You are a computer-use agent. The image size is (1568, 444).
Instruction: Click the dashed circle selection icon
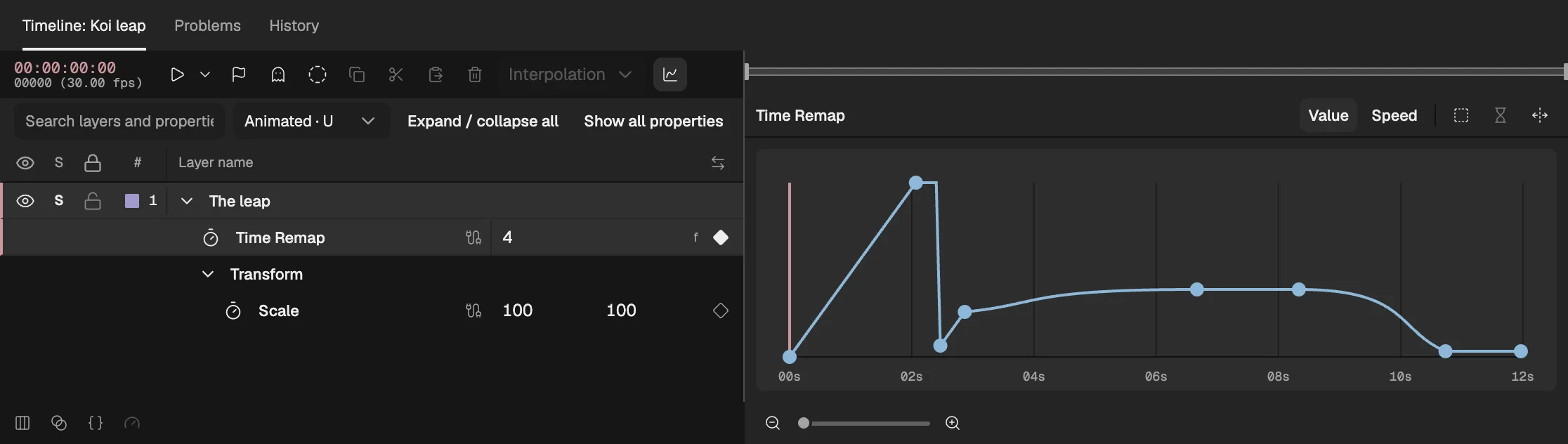click(318, 74)
